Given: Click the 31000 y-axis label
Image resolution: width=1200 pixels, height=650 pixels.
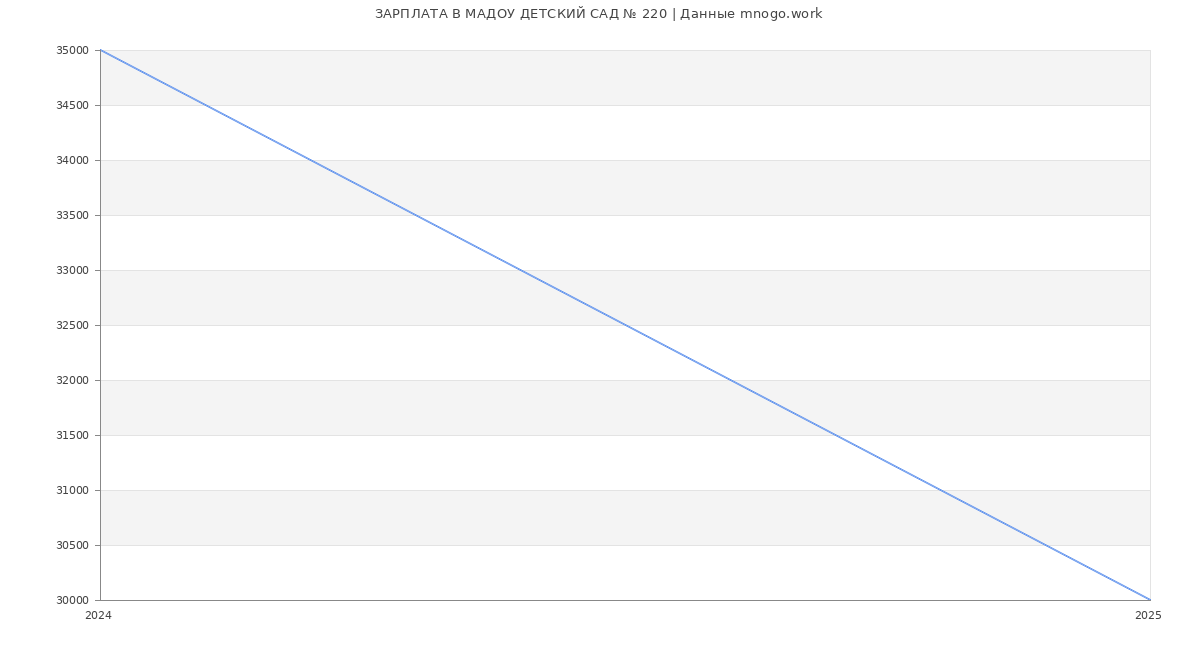Looking at the screenshot, I should coord(73,490).
